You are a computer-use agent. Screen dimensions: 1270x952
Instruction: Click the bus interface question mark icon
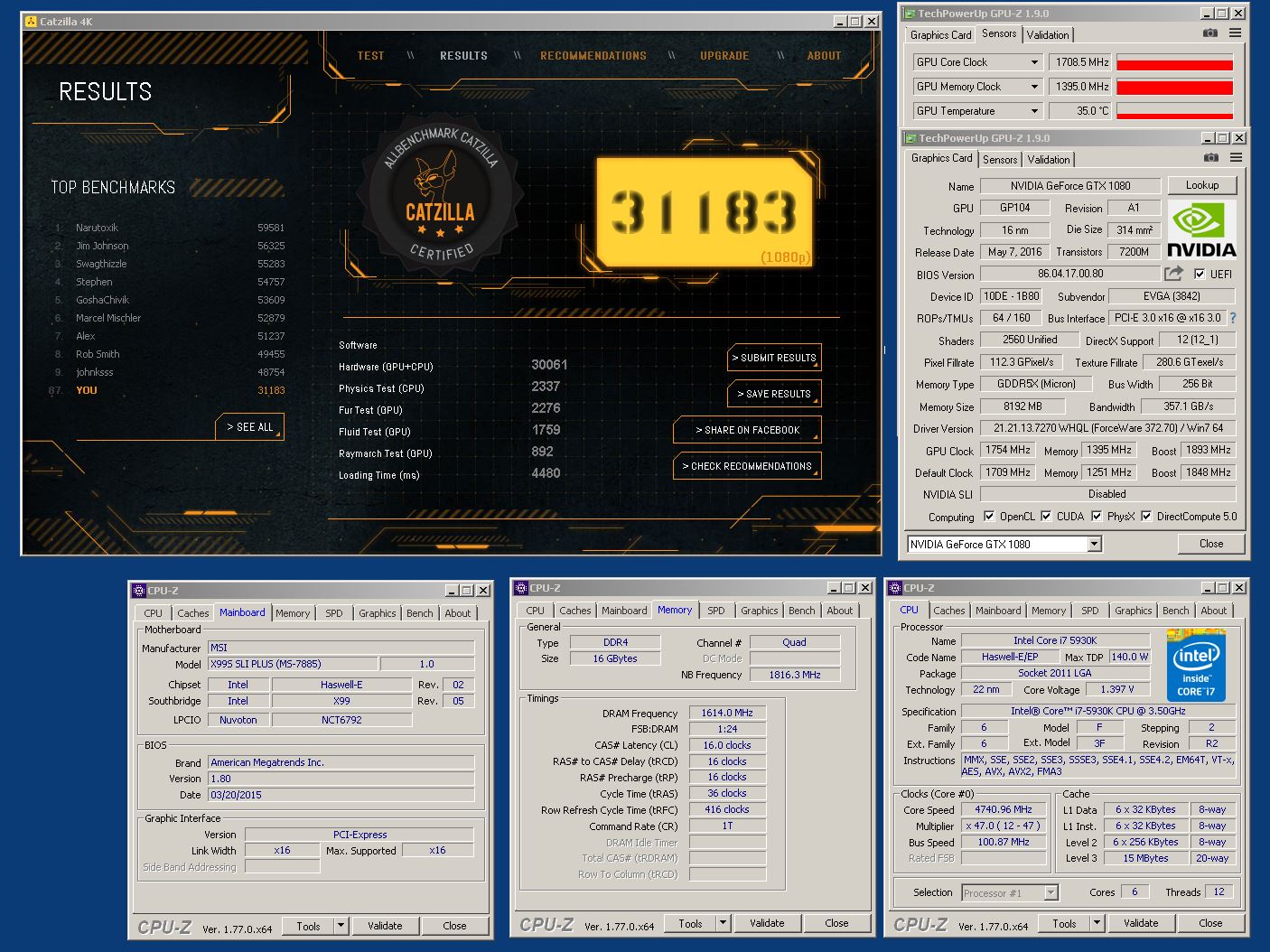[x=1233, y=318]
